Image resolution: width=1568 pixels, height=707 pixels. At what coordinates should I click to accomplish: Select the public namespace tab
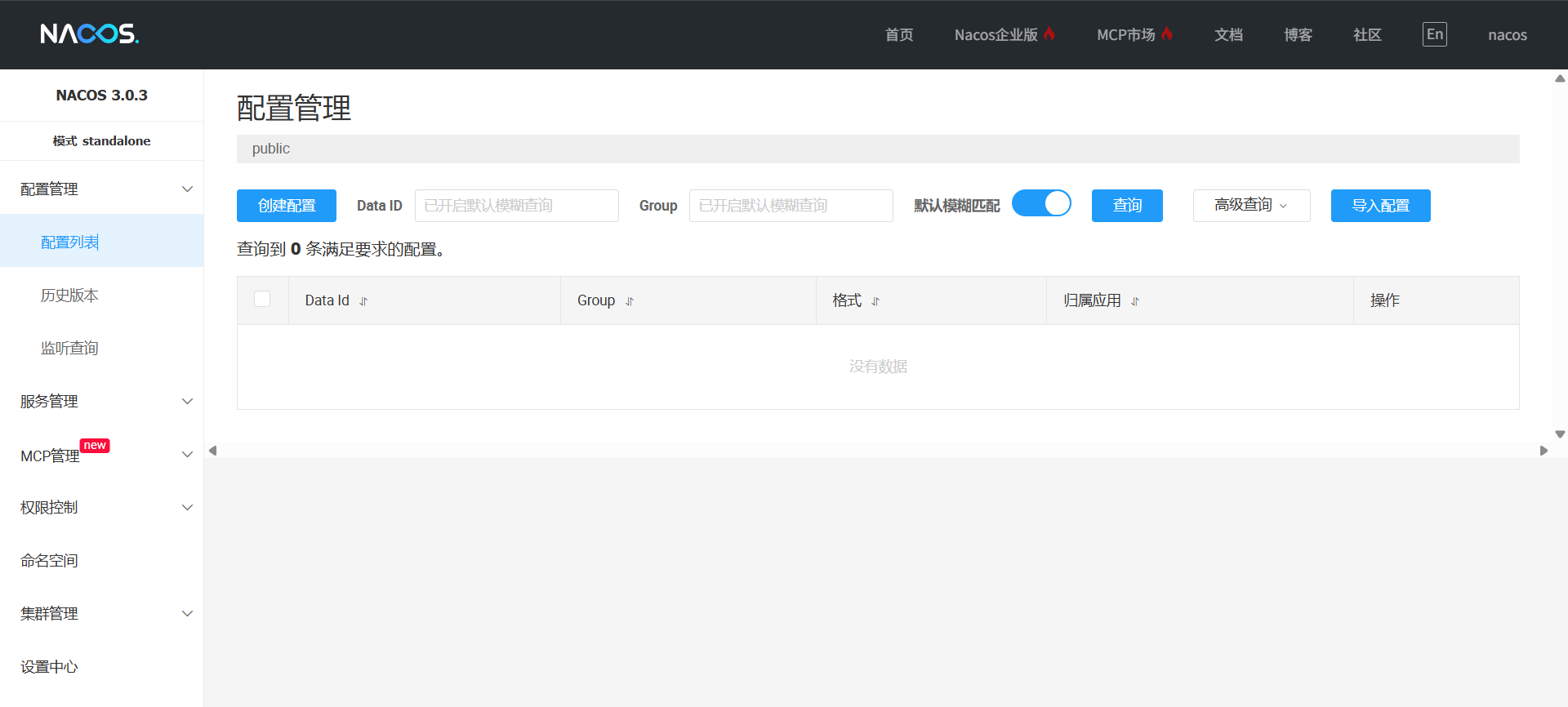point(271,149)
